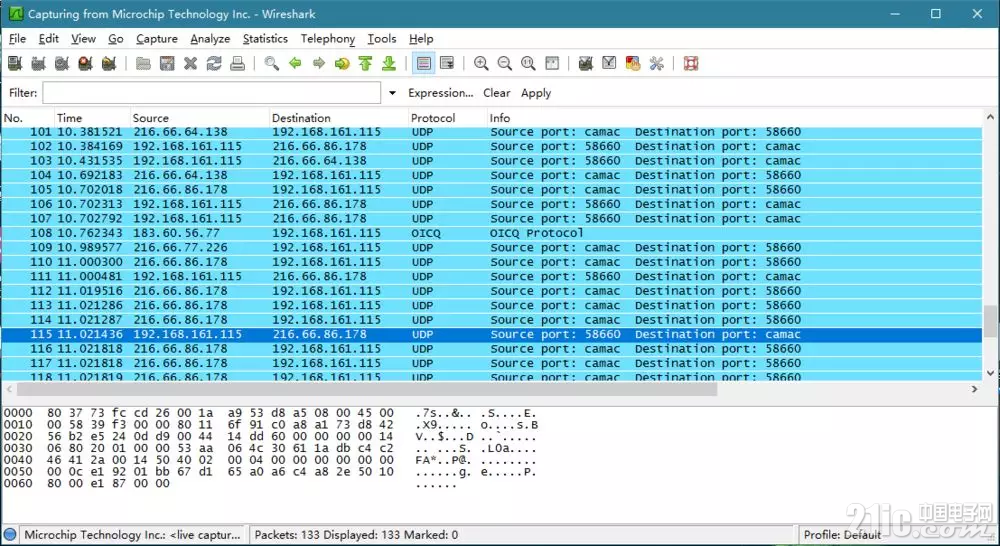The height and width of the screenshot is (546, 1000).
Task: Save the capture file floppy icon
Action: (167, 63)
